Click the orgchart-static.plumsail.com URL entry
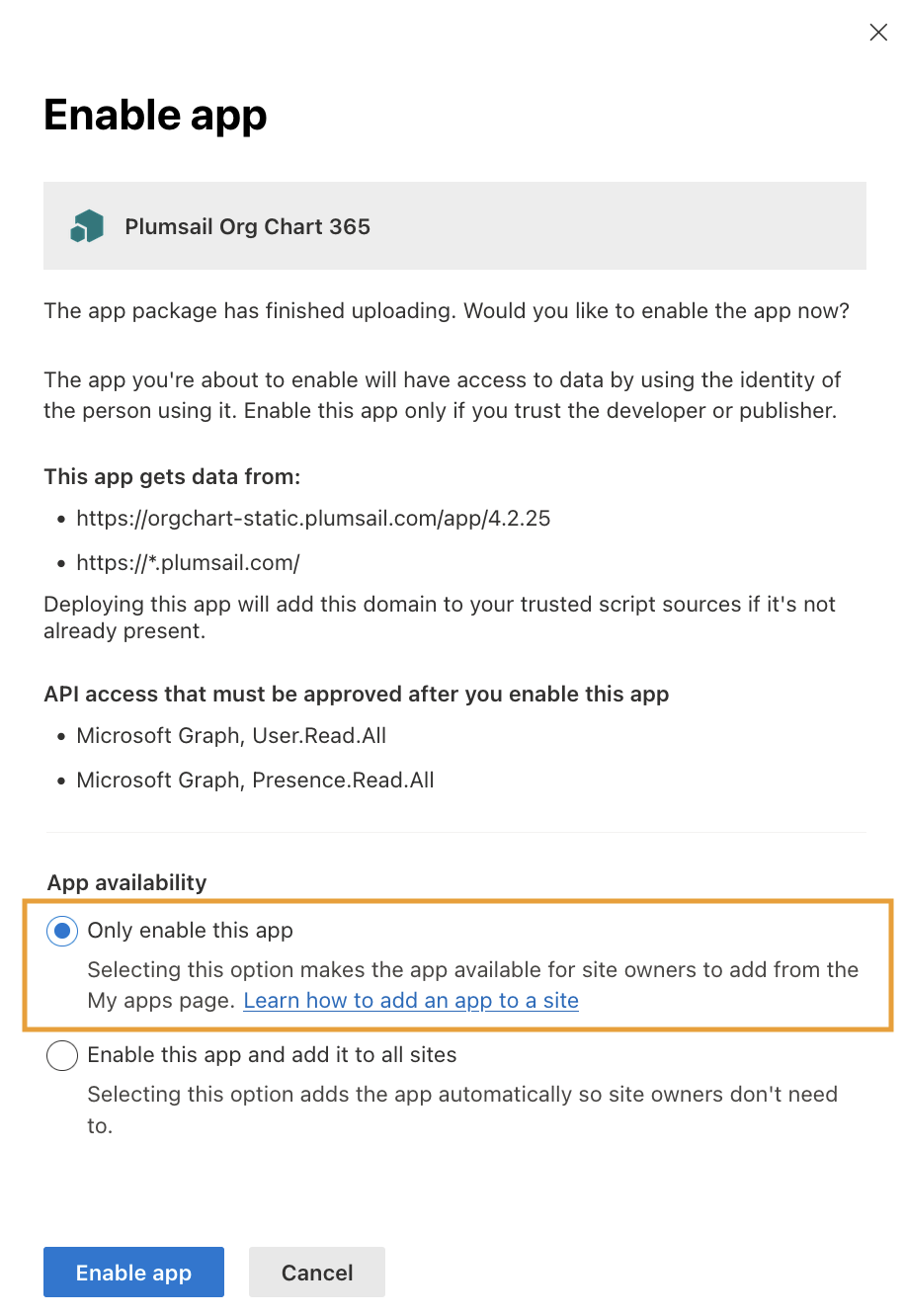This screenshot has height=1316, width=905. (313, 519)
